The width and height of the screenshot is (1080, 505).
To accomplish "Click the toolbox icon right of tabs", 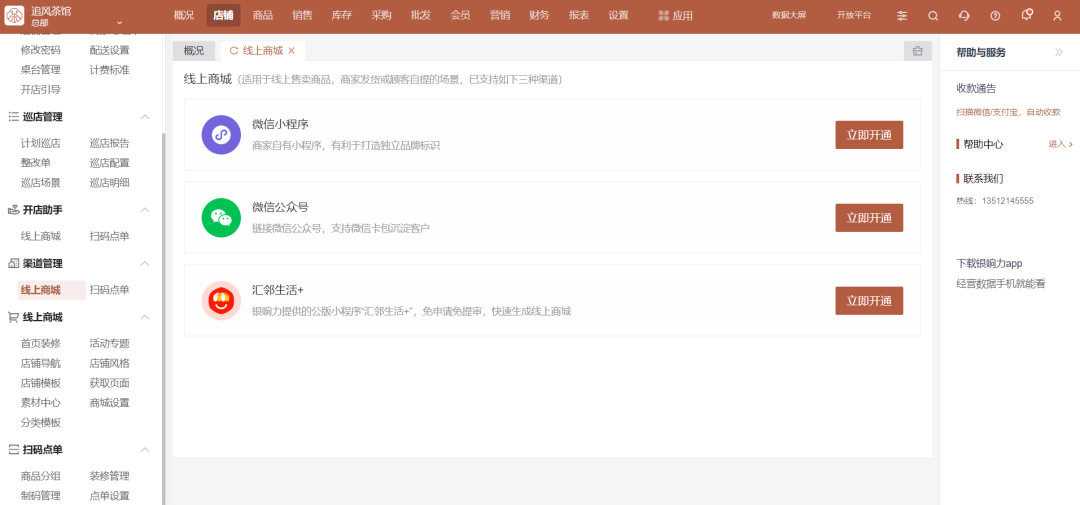I will 916,51.
